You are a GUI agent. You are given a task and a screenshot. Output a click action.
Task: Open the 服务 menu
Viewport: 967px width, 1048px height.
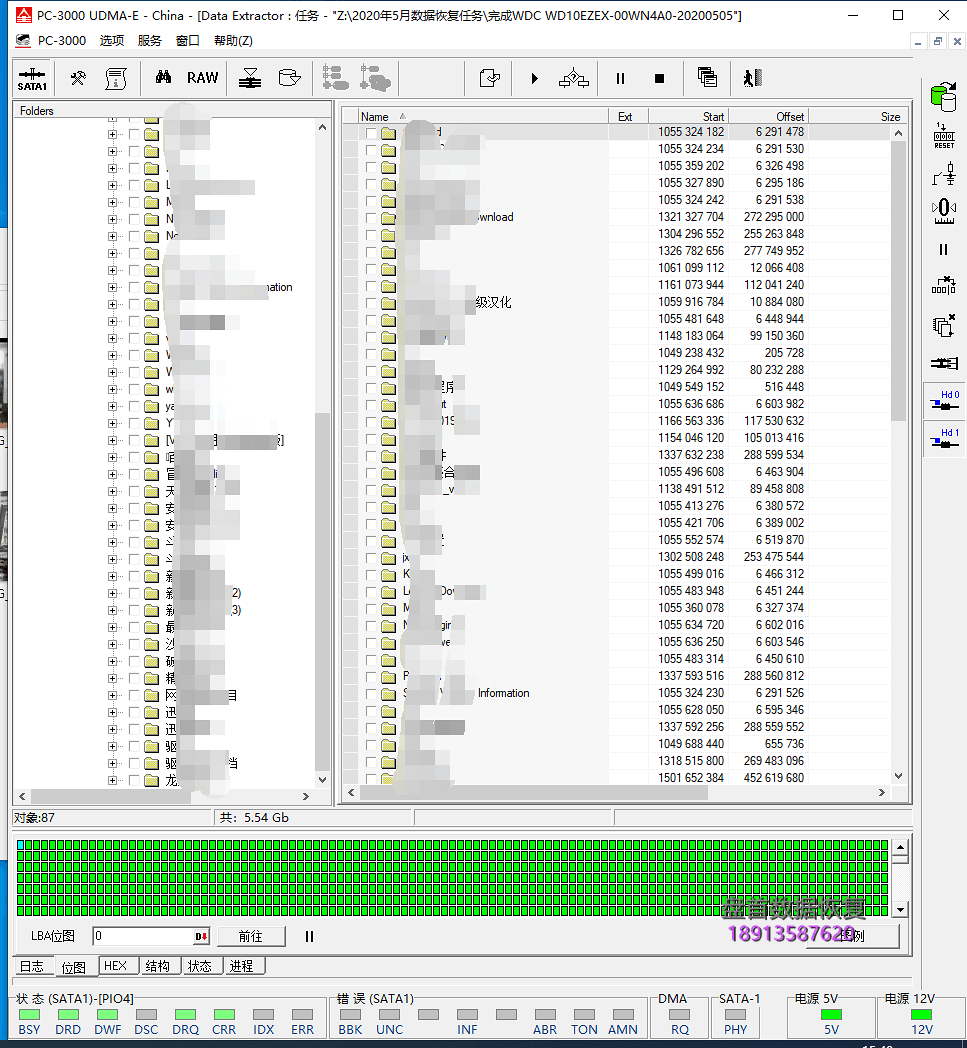click(x=150, y=41)
